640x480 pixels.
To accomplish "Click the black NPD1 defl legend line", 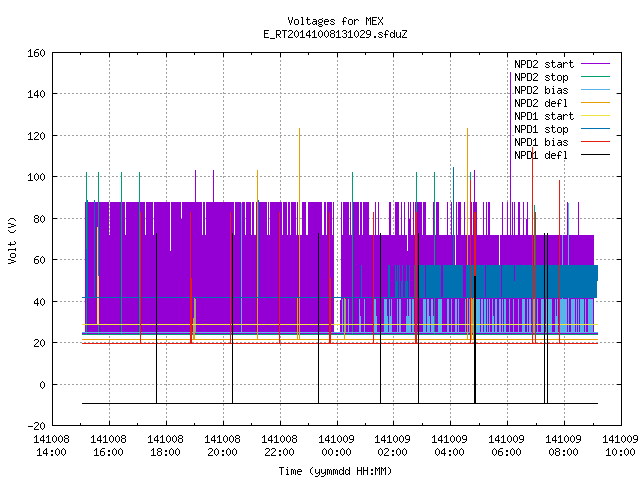I will point(595,155).
